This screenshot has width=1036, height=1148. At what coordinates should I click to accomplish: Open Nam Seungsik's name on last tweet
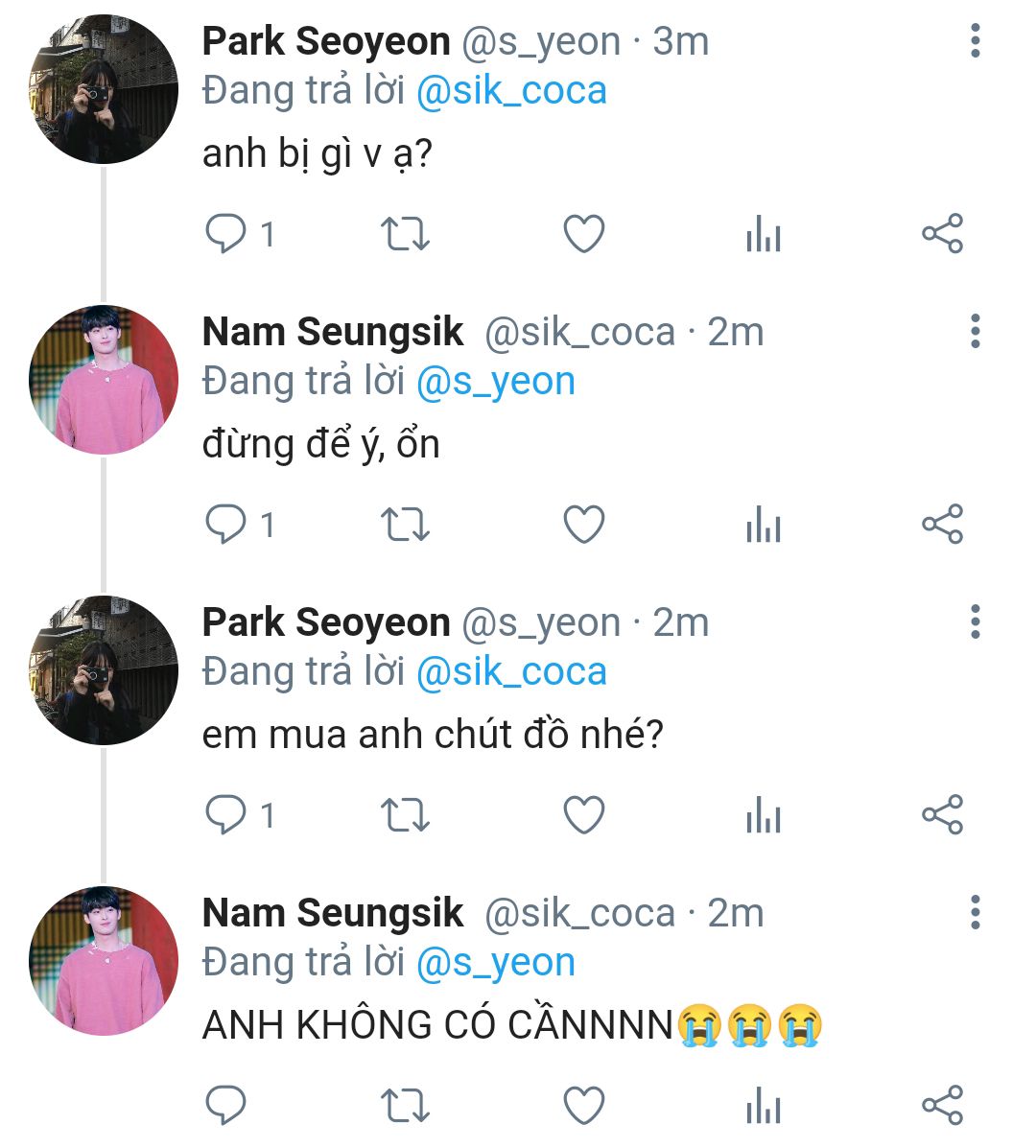[x=333, y=913]
